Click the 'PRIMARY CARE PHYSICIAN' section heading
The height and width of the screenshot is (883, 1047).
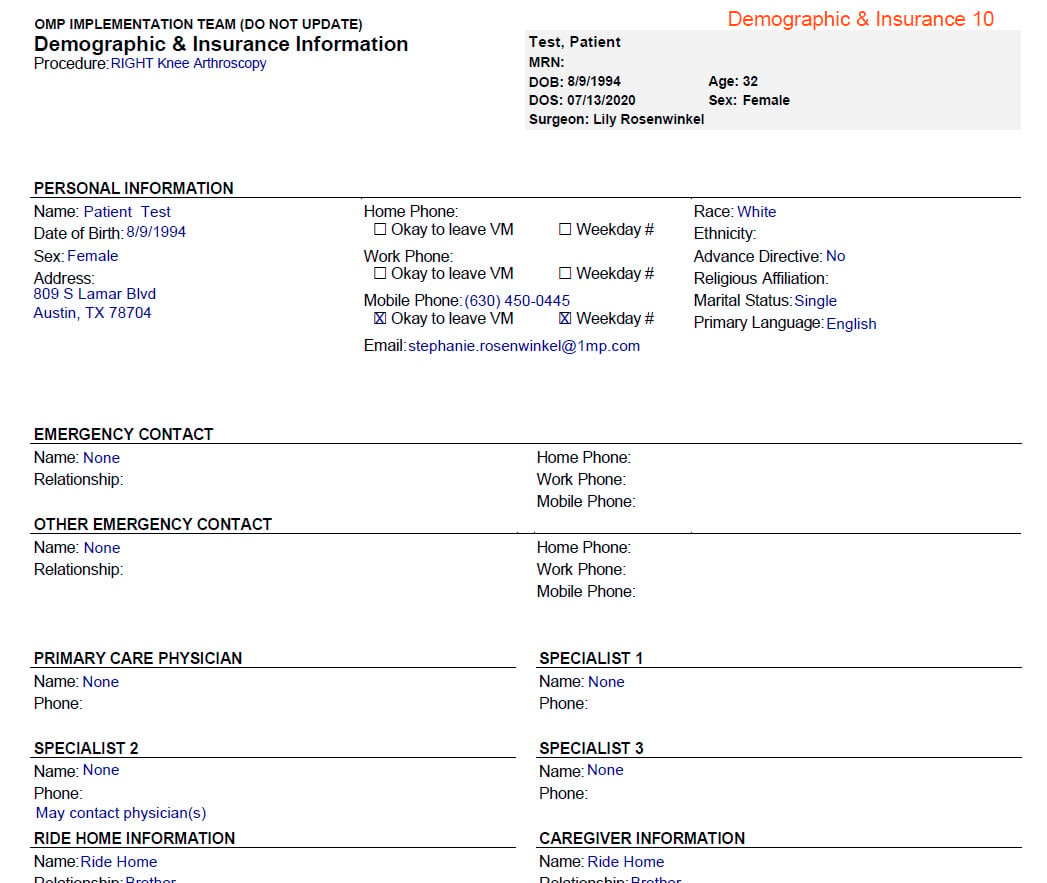coord(138,658)
